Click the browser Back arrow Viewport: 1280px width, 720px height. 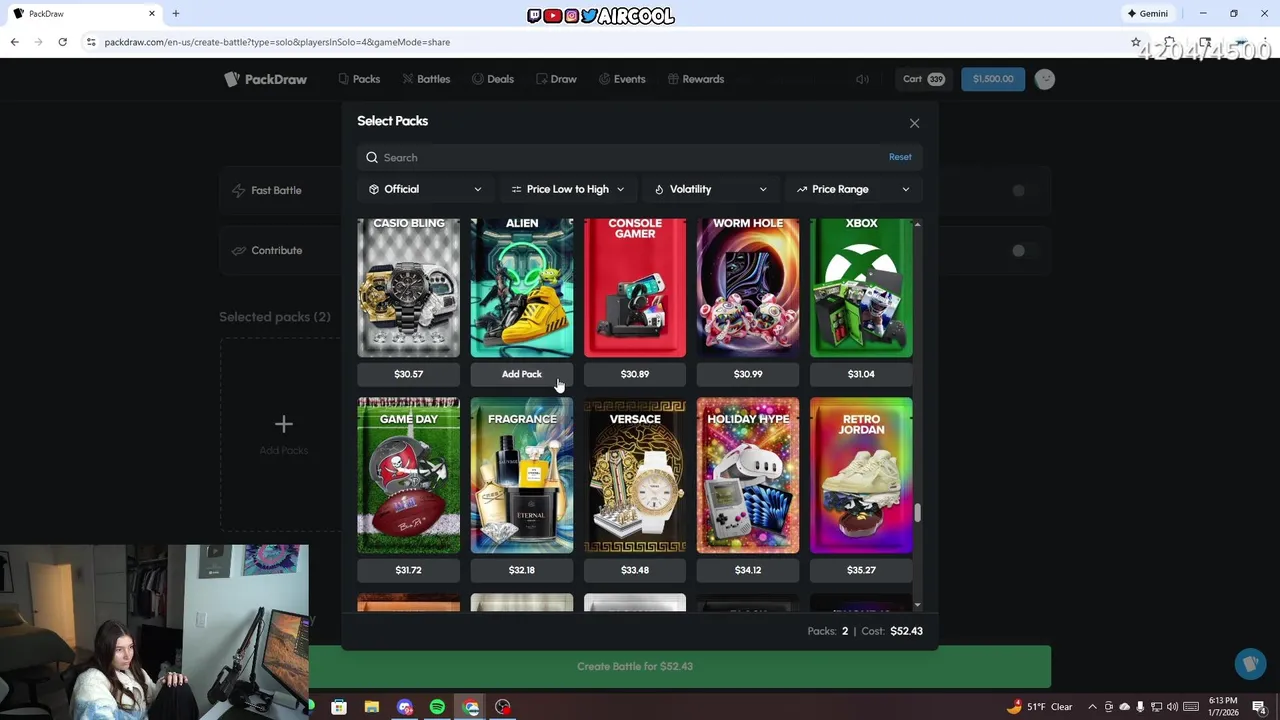[x=14, y=42]
